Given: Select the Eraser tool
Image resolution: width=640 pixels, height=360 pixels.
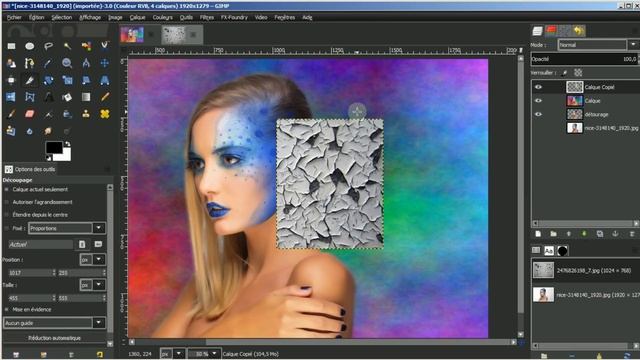Looking at the screenshot, I should pyautogui.click(x=30, y=114).
